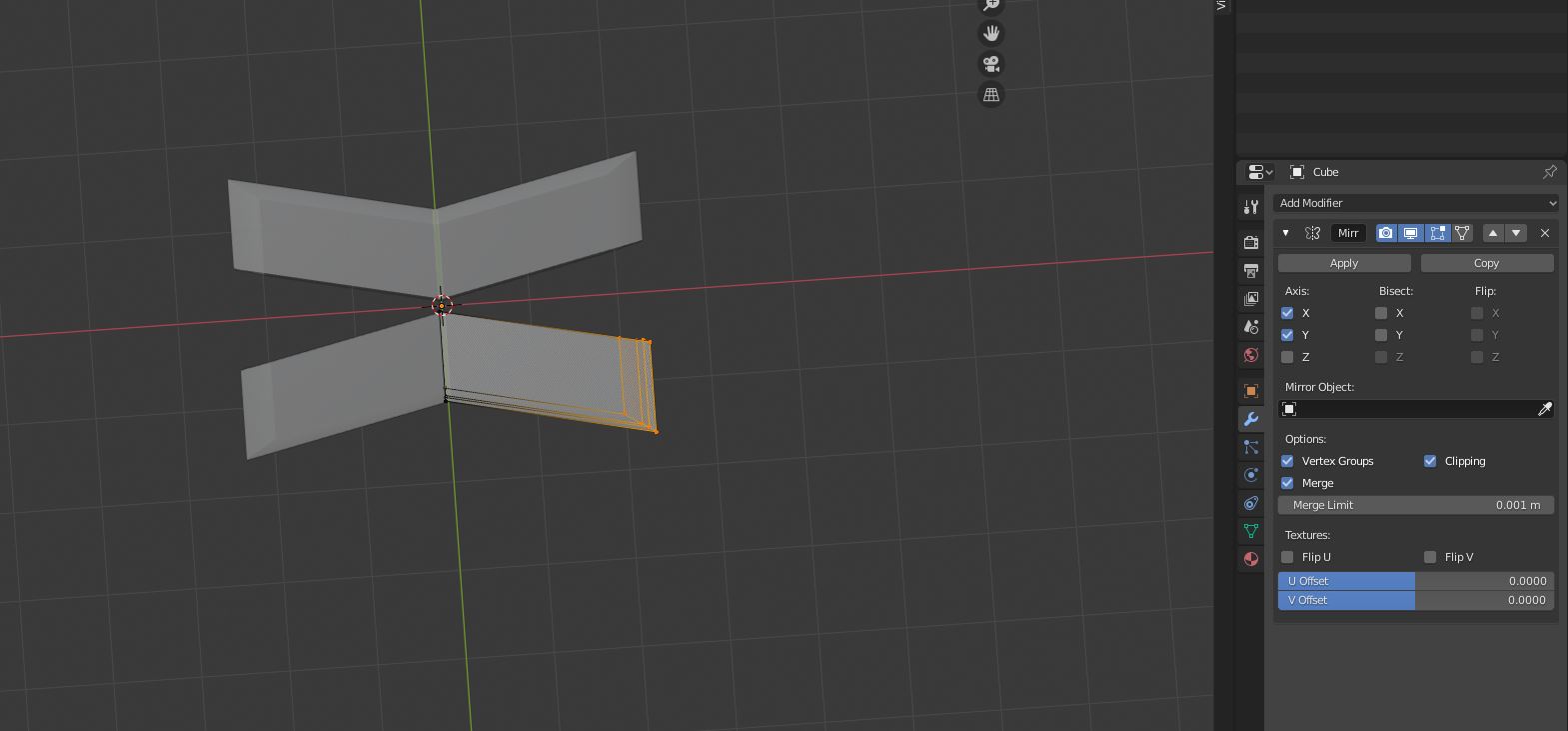Collapse the Mirror modifier panel triangle

pyautogui.click(x=1286, y=233)
